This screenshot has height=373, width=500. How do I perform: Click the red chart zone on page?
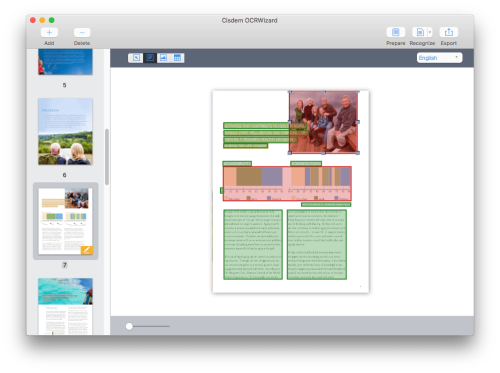287,184
